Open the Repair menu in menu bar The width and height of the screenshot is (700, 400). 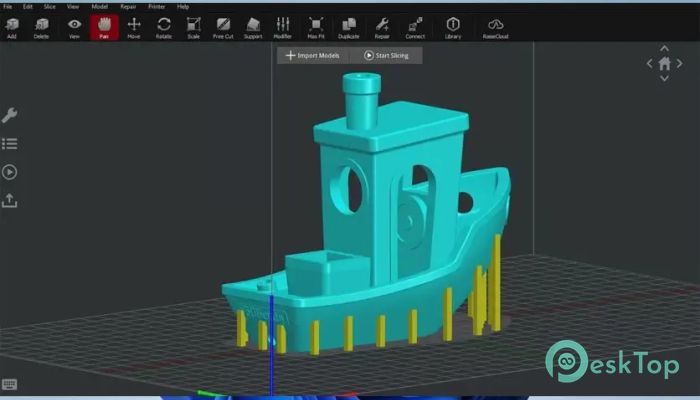click(x=128, y=7)
